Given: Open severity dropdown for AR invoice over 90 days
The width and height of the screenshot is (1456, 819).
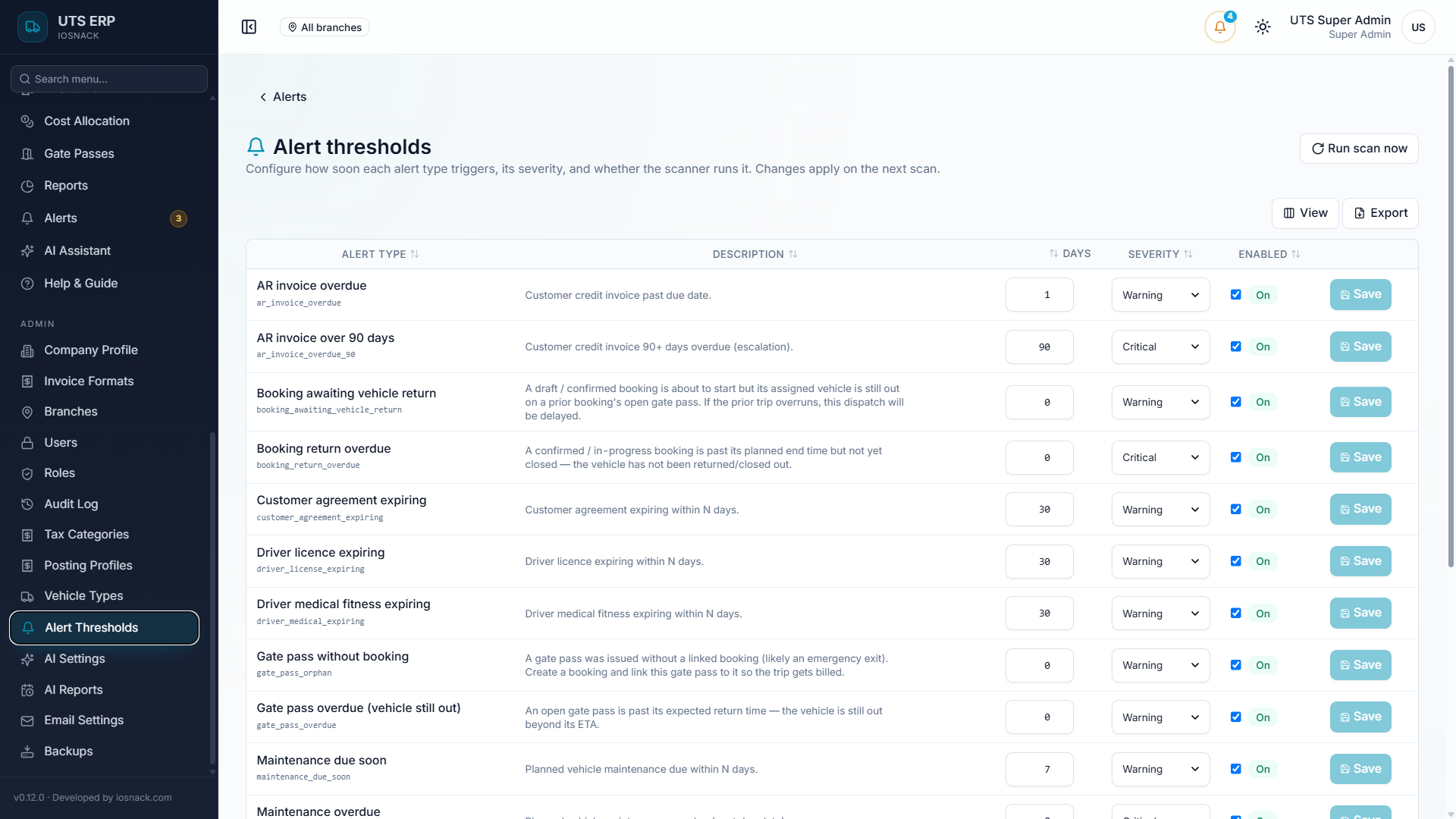Looking at the screenshot, I should [x=1160, y=347].
